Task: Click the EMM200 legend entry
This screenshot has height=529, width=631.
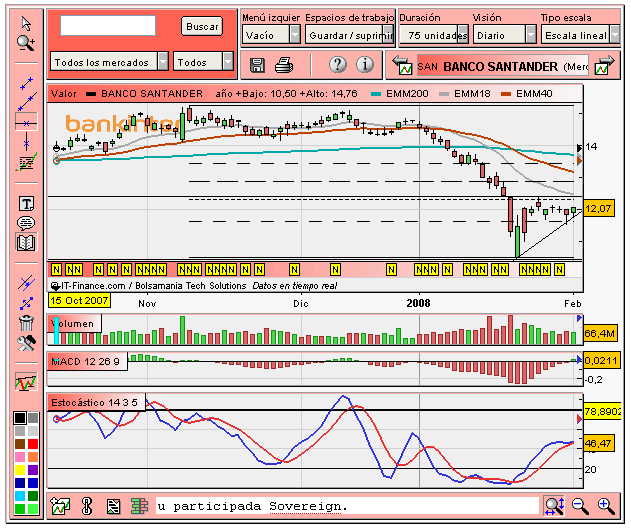Action: tap(400, 94)
